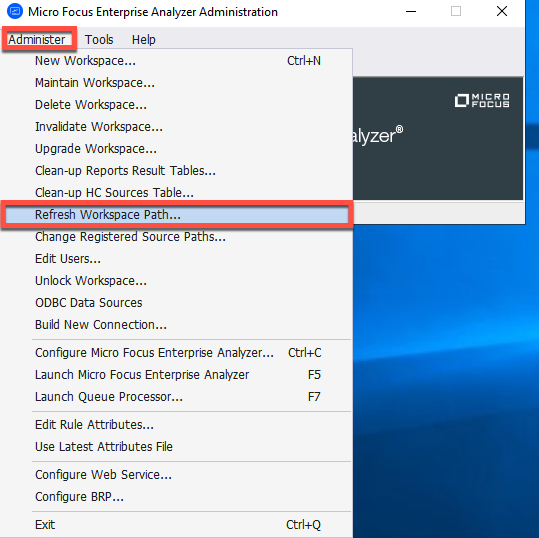Choose Unlock Workspace... menu item

176,281
